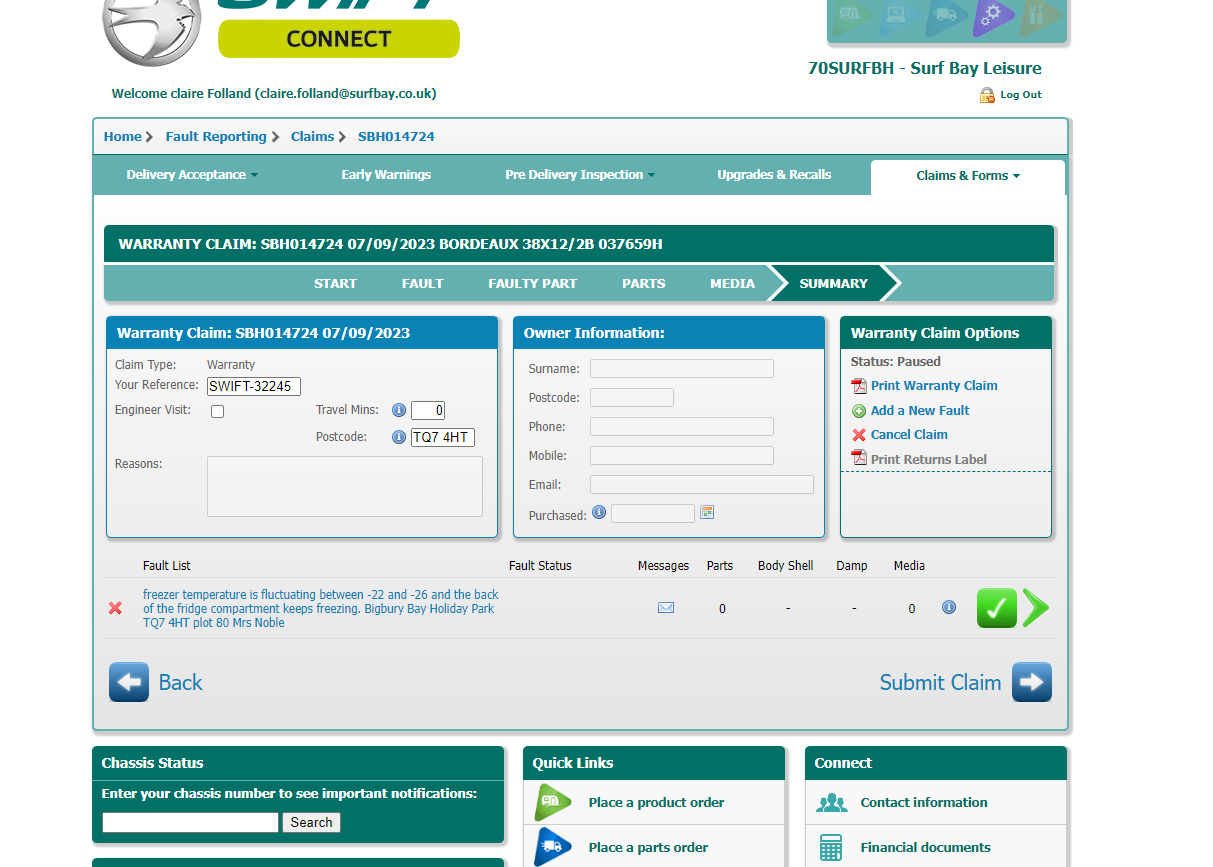Click the Cancel Claim link

(x=909, y=435)
